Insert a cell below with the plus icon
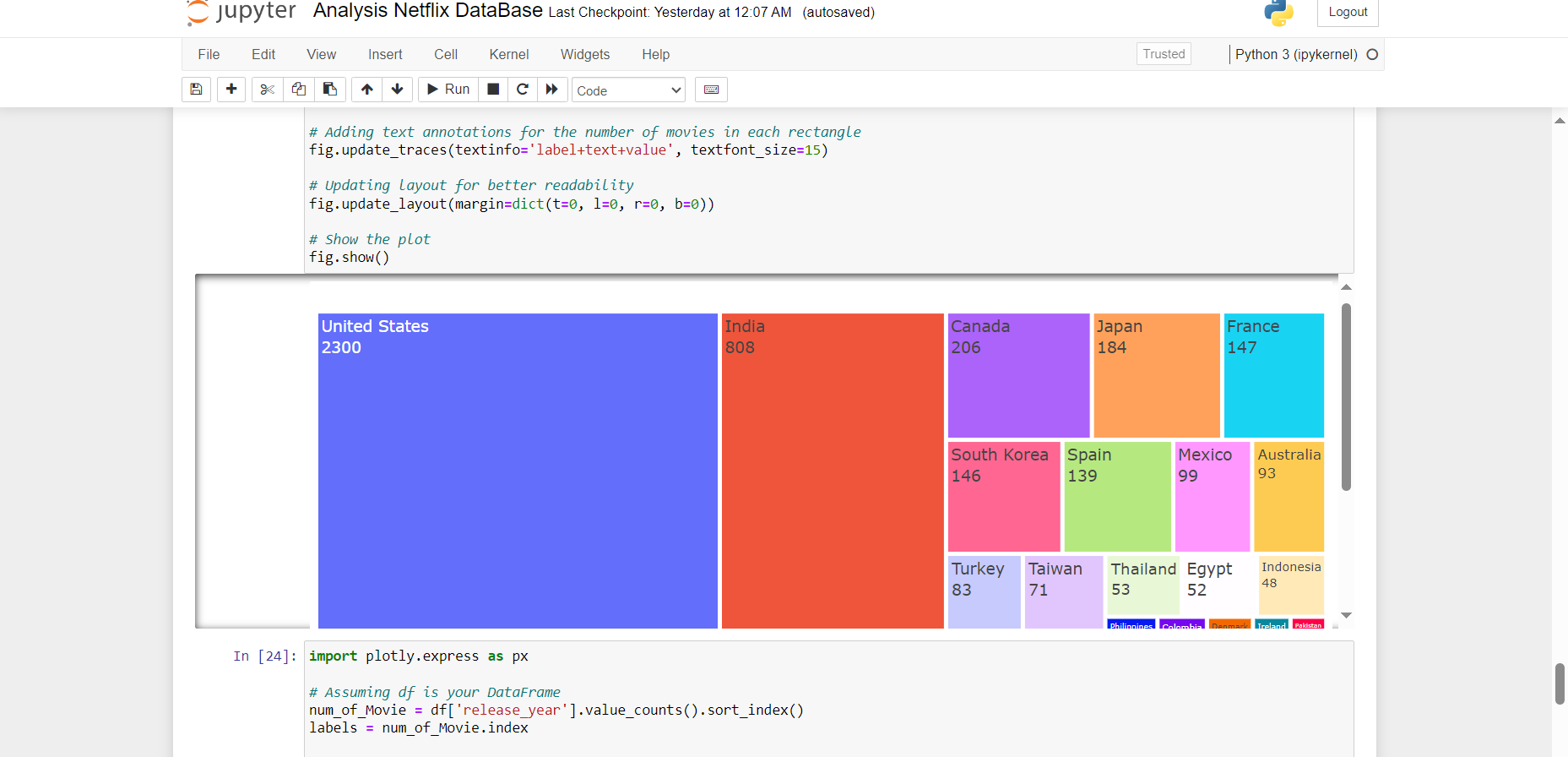Screen dimensions: 1568x757 tap(231, 90)
